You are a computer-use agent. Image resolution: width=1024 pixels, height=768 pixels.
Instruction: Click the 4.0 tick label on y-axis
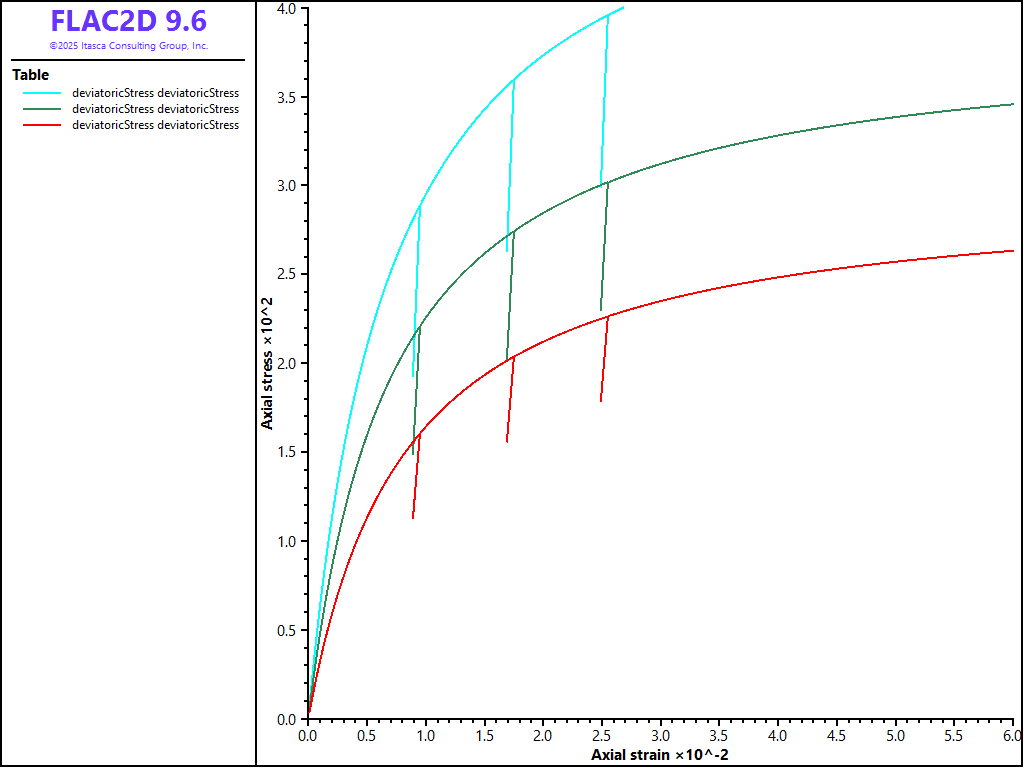(286, 8)
